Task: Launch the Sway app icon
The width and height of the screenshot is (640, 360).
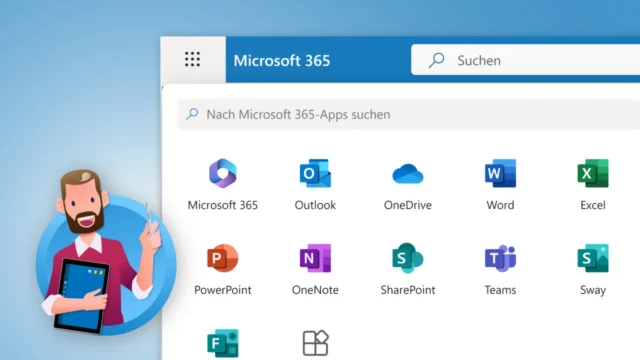Action: [x=593, y=258]
